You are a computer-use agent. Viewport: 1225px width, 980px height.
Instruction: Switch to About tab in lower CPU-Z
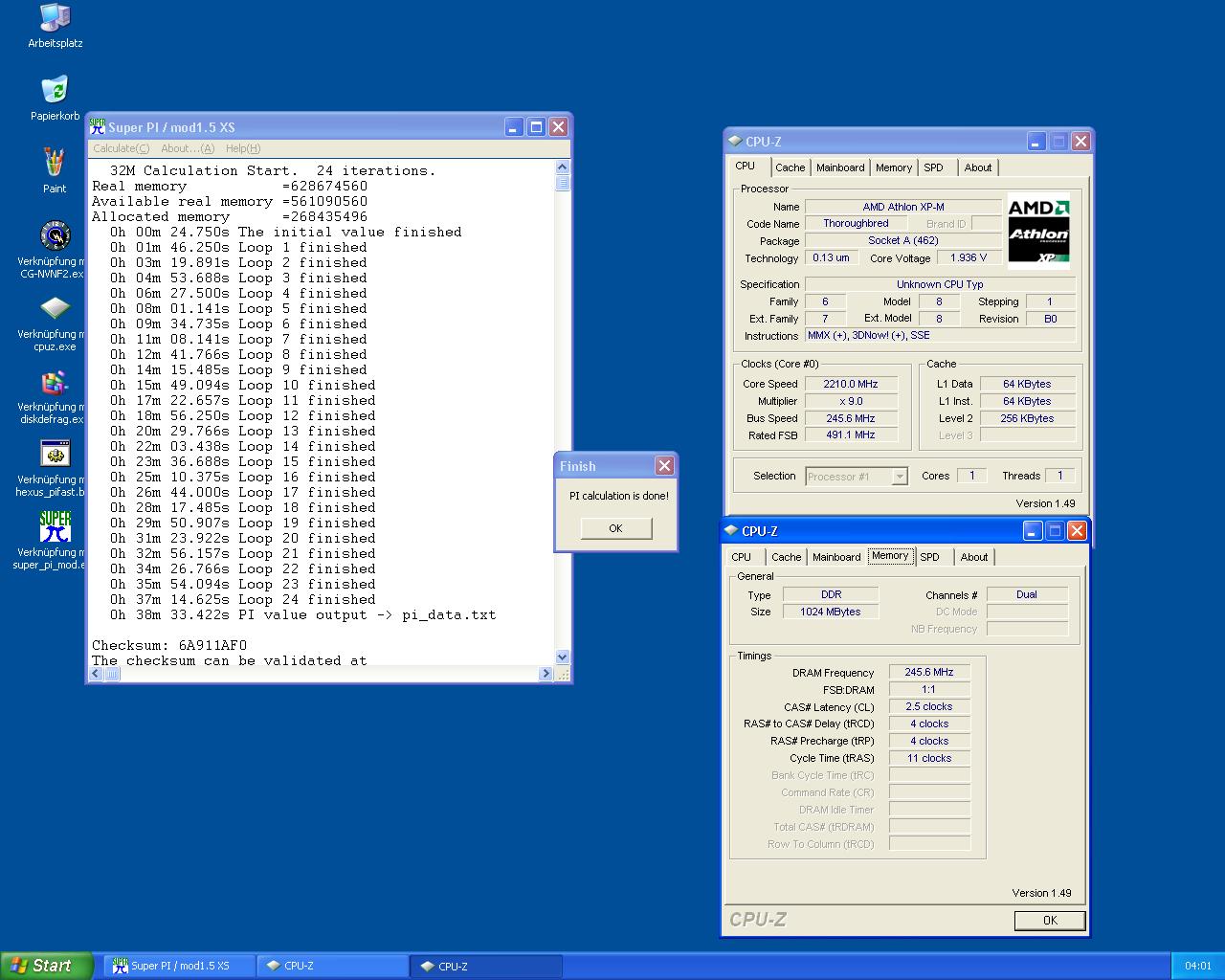[974, 557]
